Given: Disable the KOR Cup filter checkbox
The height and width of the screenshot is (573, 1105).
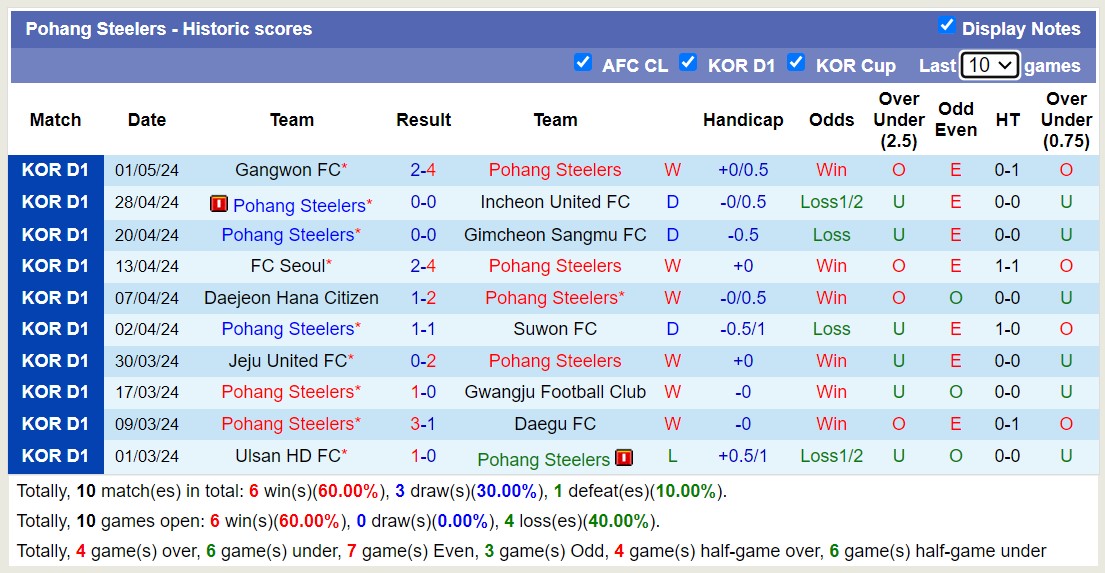Looking at the screenshot, I should [796, 63].
